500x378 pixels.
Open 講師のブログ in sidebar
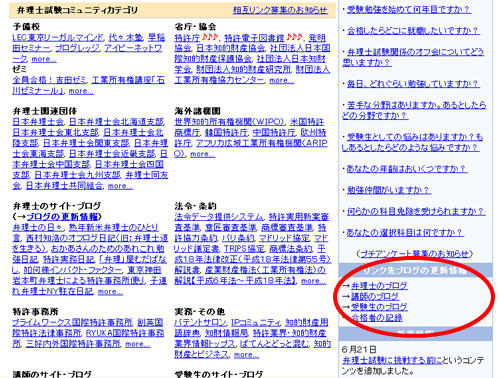[x=375, y=296]
